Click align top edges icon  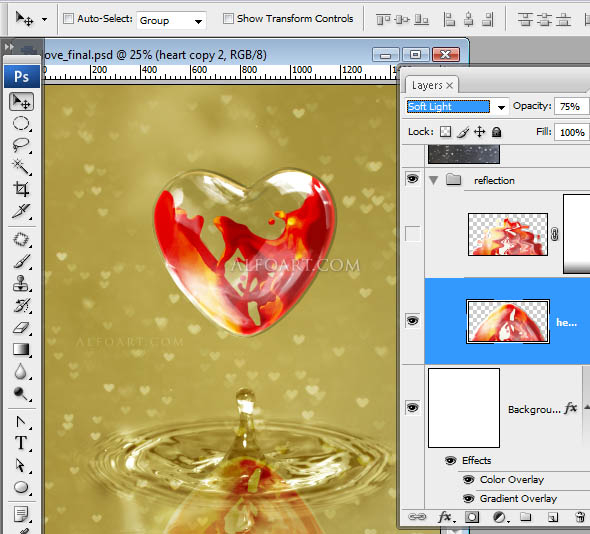pyautogui.click(x=383, y=19)
